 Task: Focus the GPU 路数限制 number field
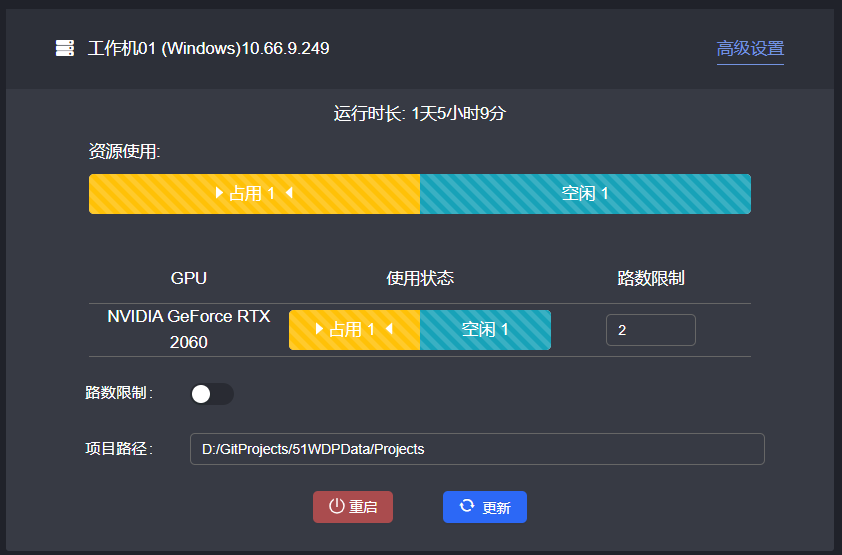click(650, 330)
